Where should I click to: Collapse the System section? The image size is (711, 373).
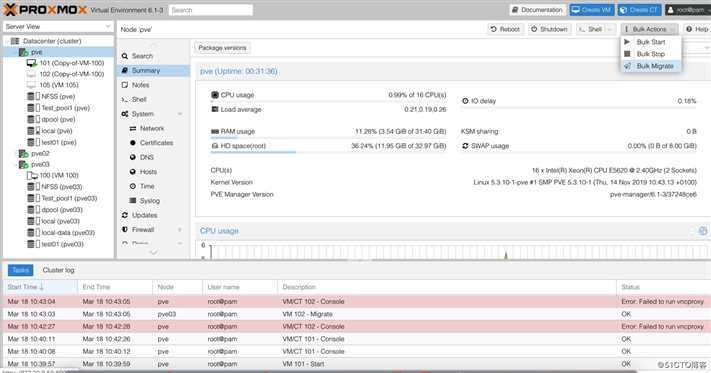(180, 114)
